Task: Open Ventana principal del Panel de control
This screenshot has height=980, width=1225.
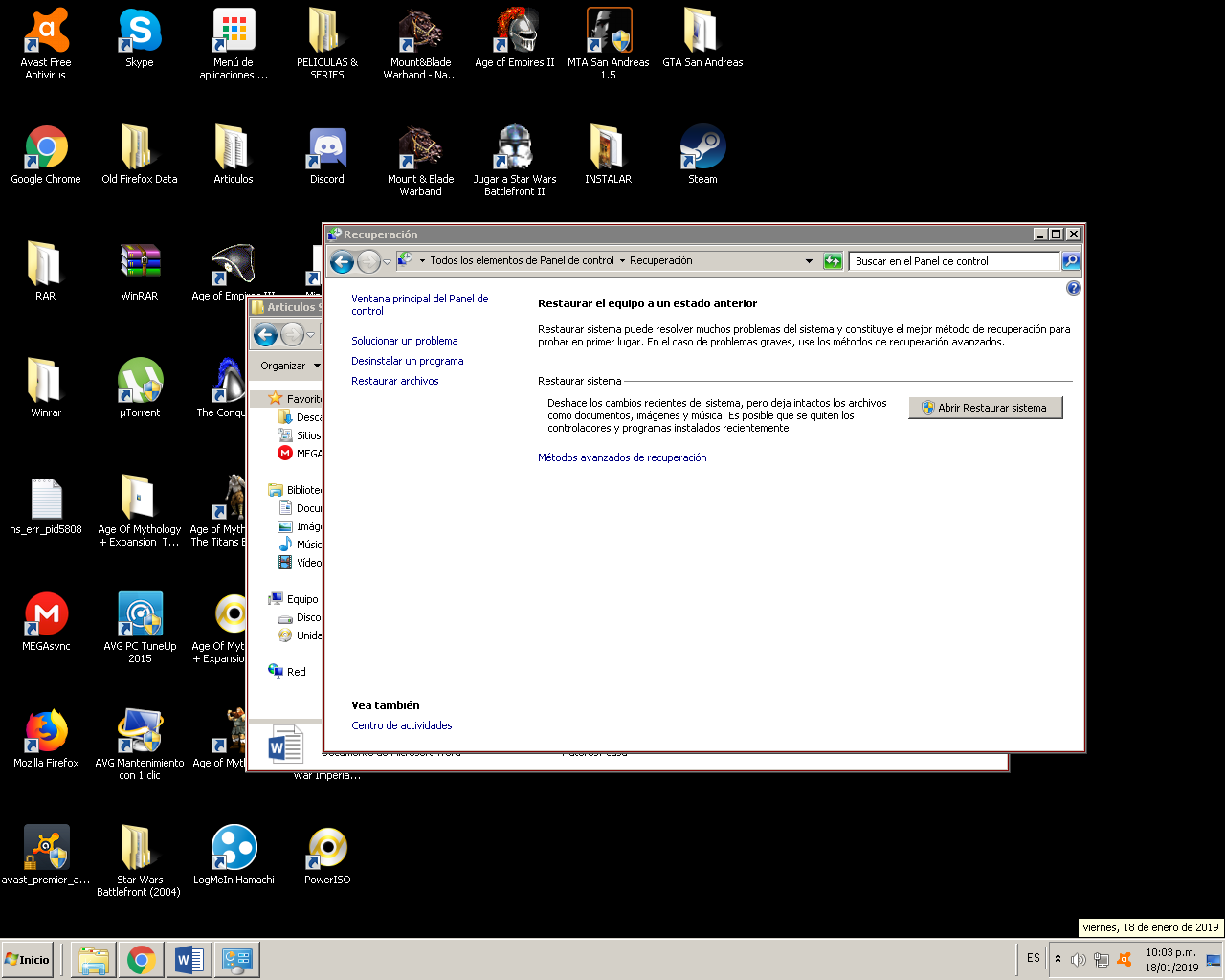Action: click(419, 304)
